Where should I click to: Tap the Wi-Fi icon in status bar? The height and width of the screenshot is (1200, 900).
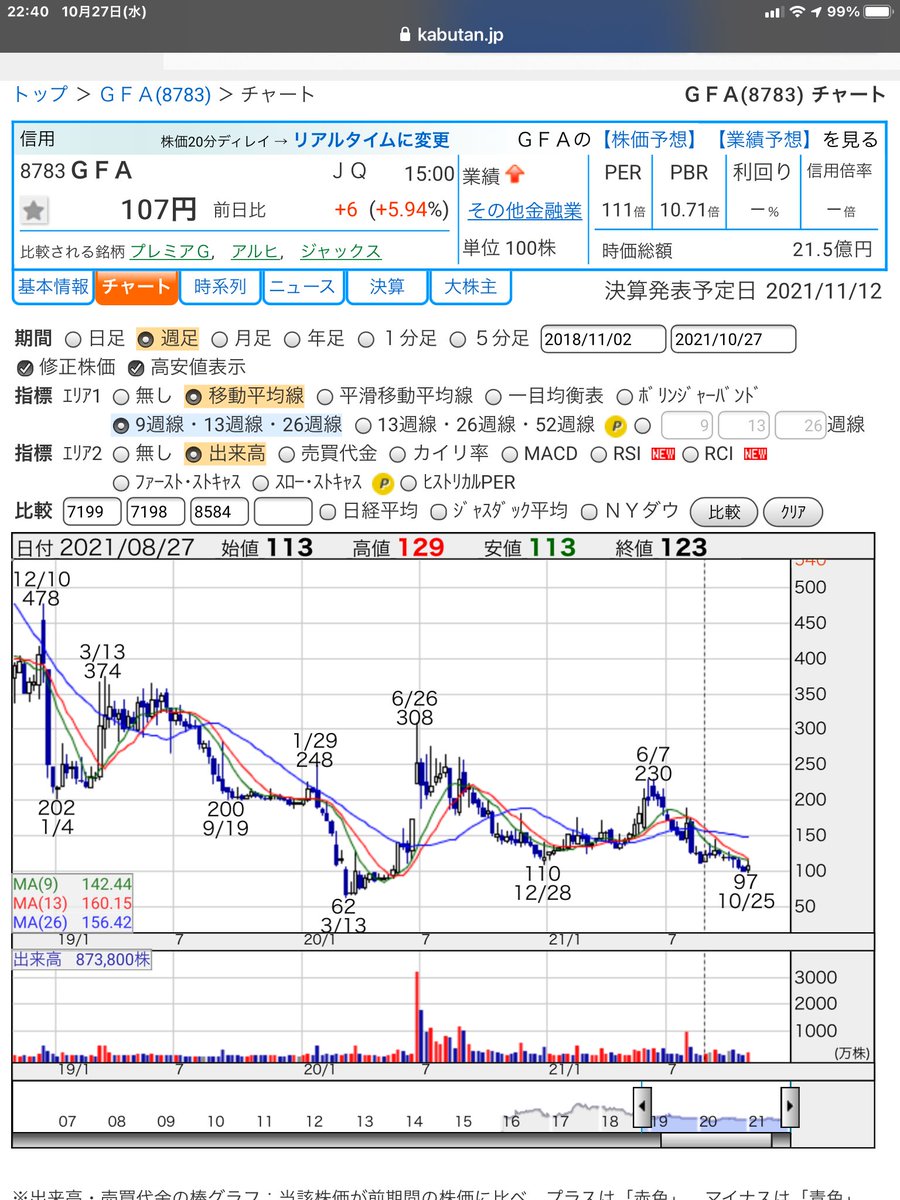798,12
